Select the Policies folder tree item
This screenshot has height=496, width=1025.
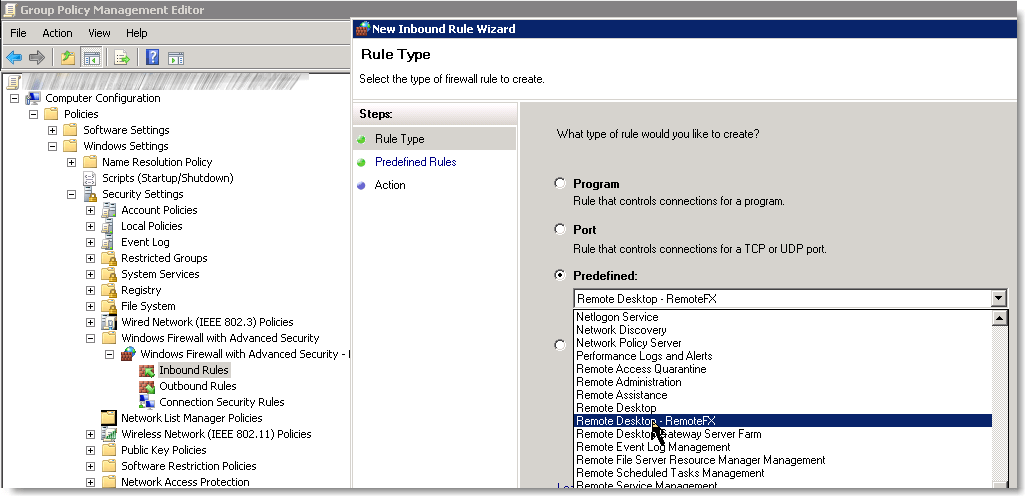pyautogui.click(x=81, y=114)
